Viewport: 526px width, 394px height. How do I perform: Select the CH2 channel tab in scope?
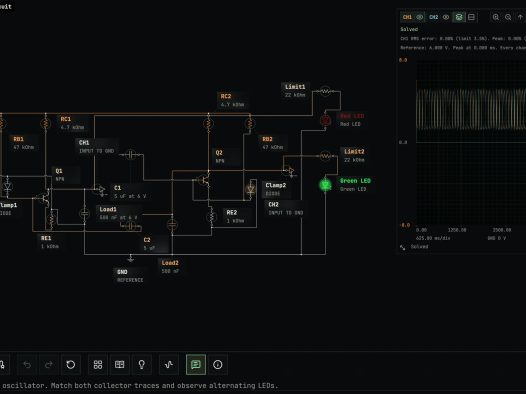433,17
